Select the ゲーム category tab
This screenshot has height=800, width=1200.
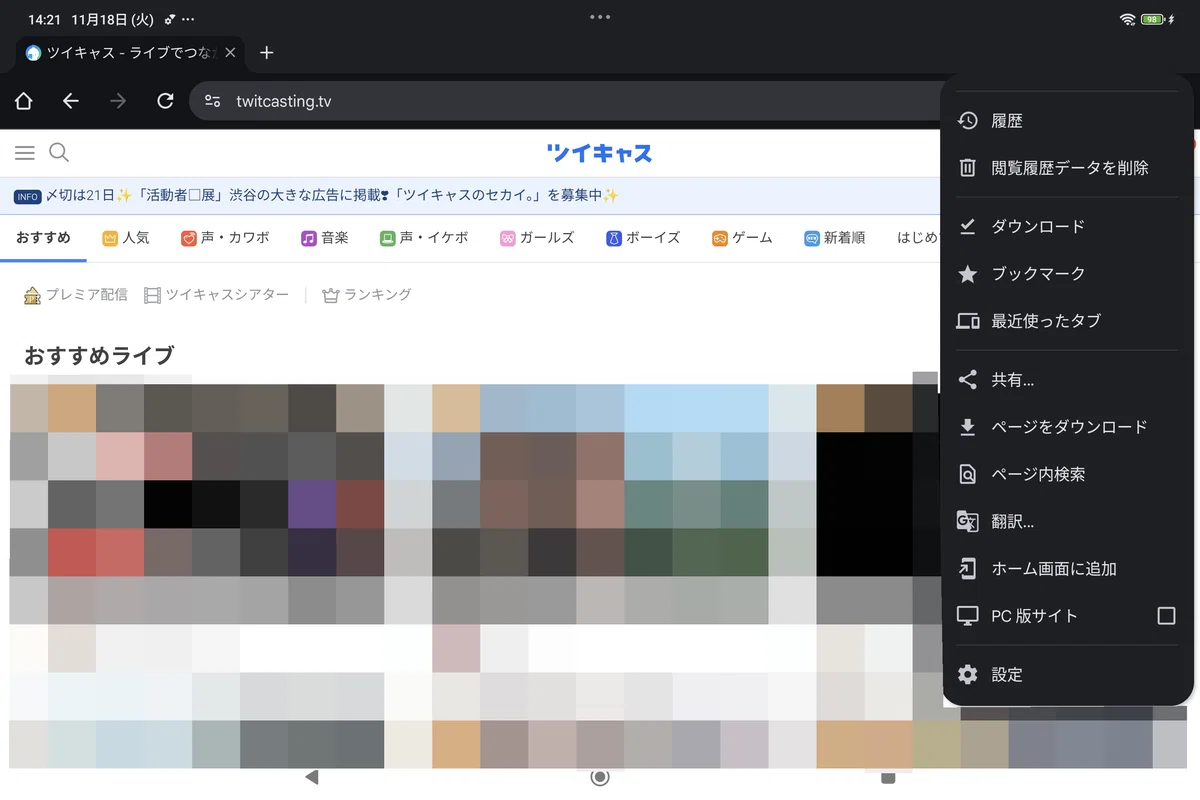[x=742, y=238]
